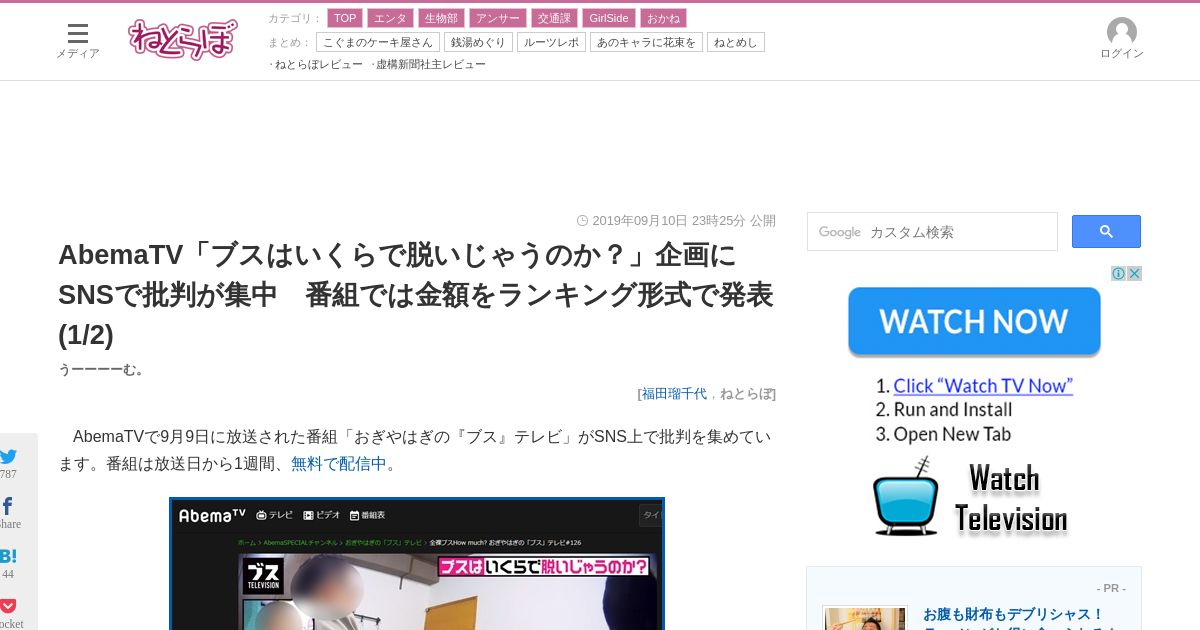Follow the 無料で配信中 link

(x=339, y=464)
